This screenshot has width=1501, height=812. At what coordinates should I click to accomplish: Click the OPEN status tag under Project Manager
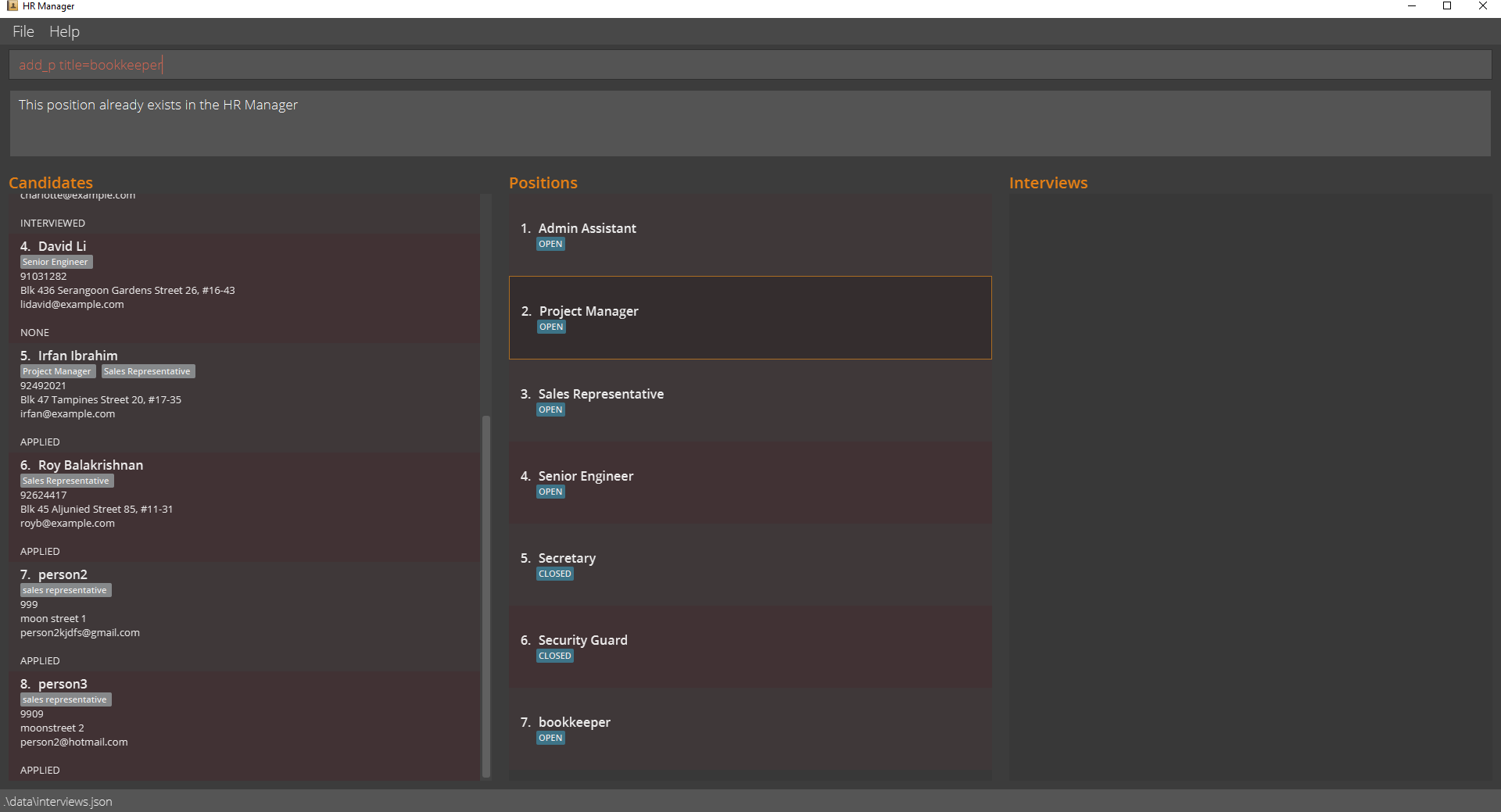click(x=551, y=327)
